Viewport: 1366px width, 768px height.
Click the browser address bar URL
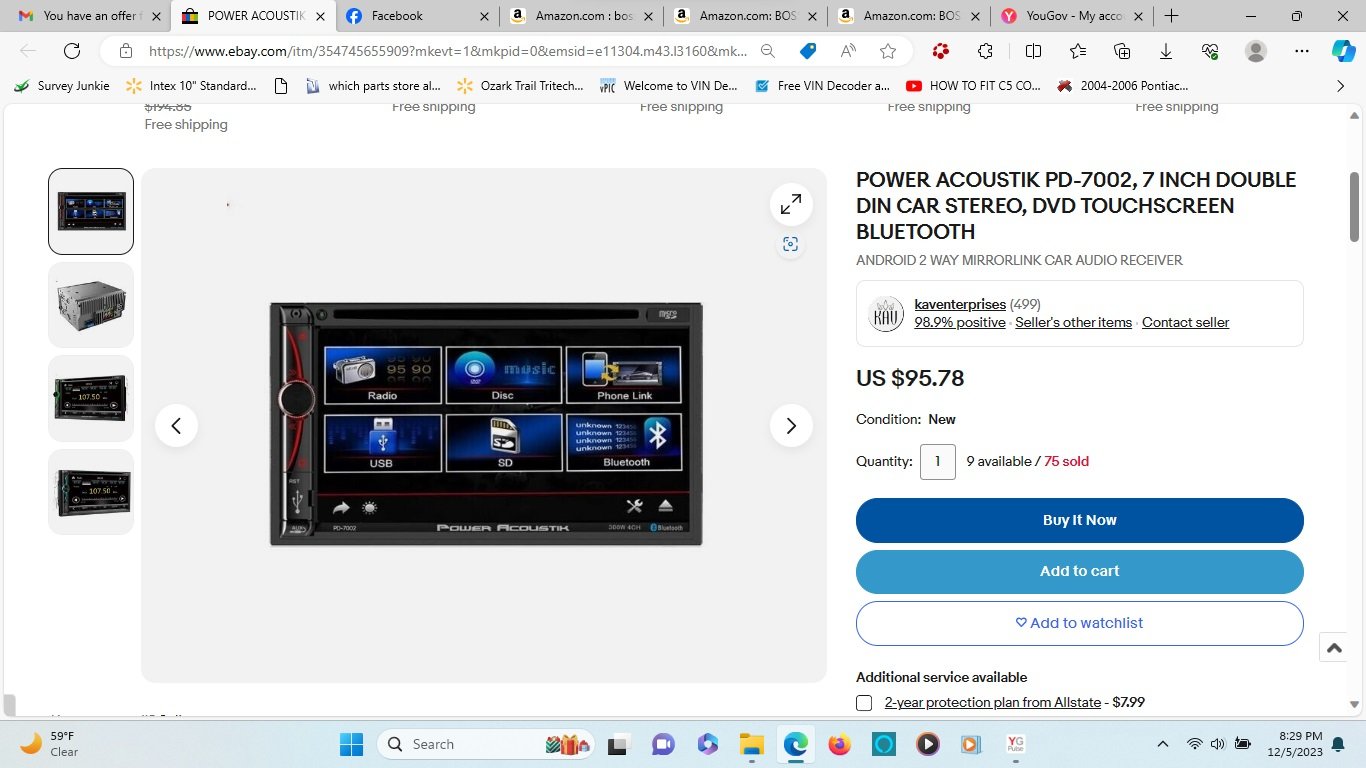click(447, 51)
